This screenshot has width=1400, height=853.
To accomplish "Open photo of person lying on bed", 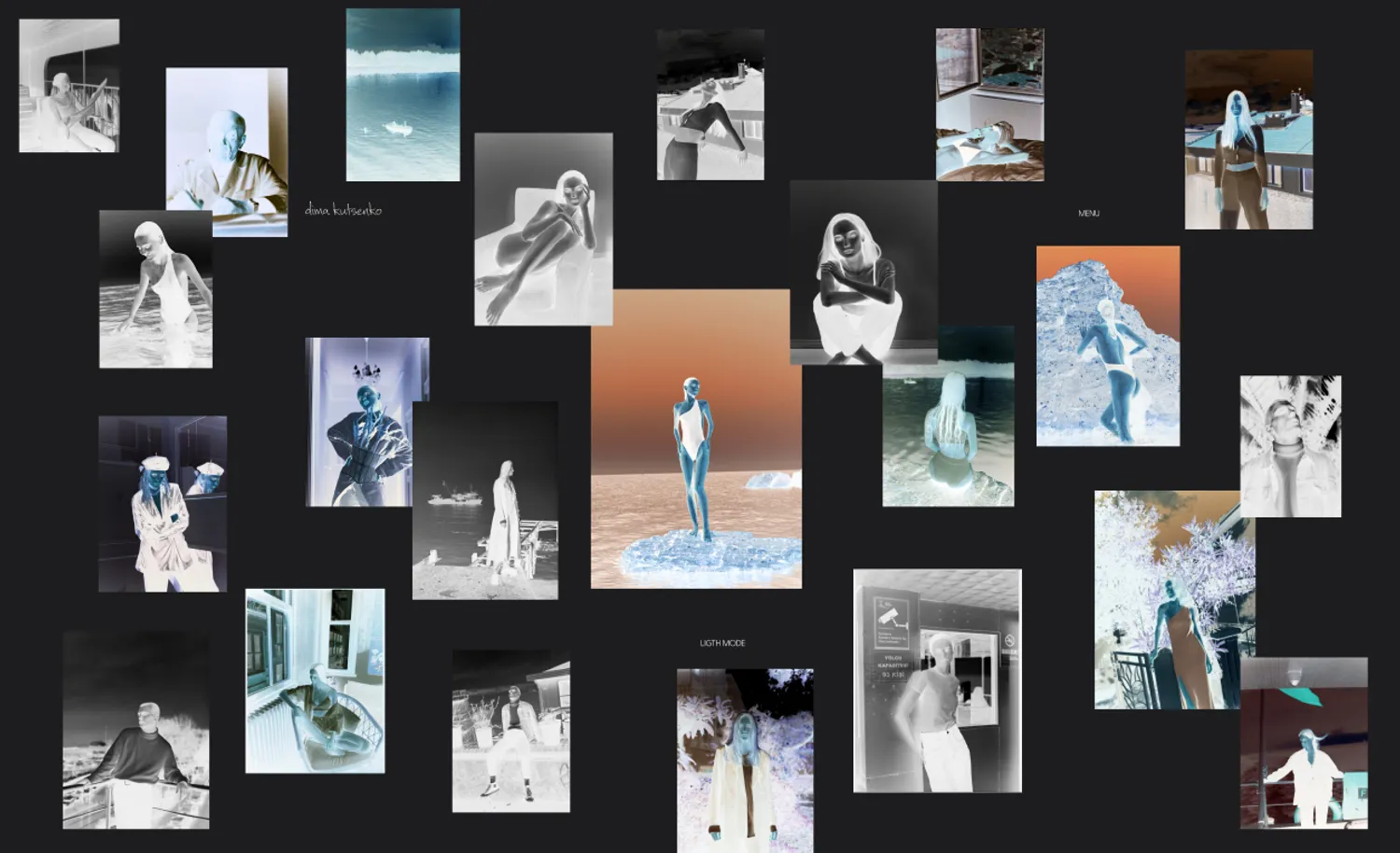I will [x=989, y=104].
